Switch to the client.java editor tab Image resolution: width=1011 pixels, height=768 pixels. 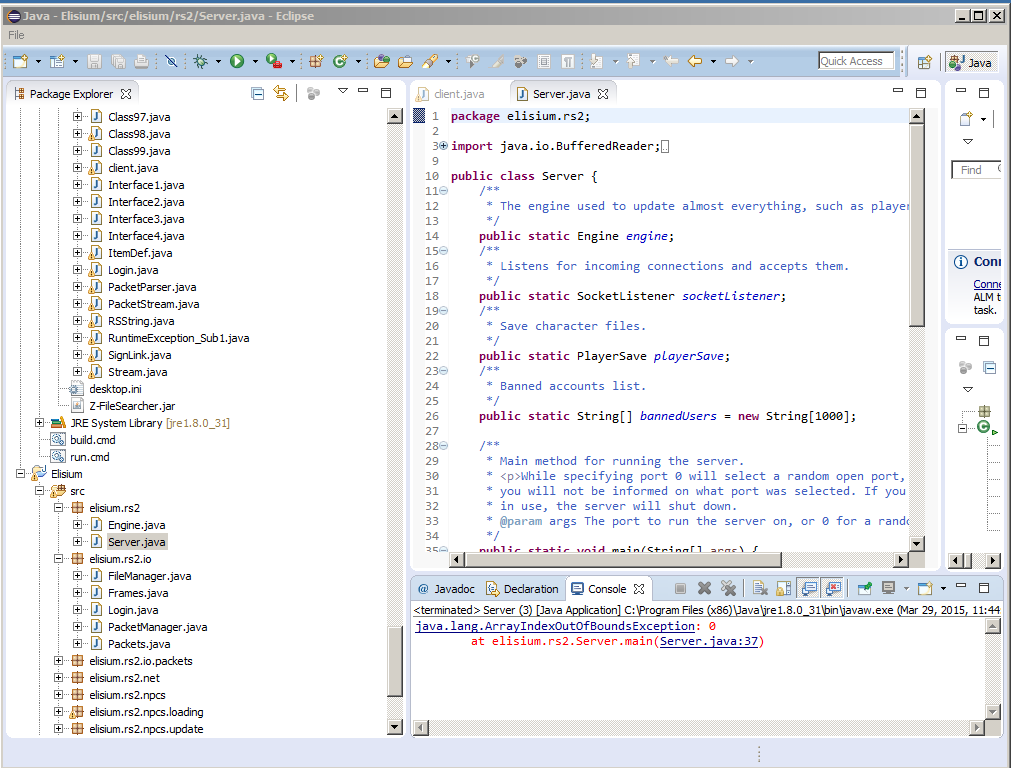pyautogui.click(x=458, y=94)
